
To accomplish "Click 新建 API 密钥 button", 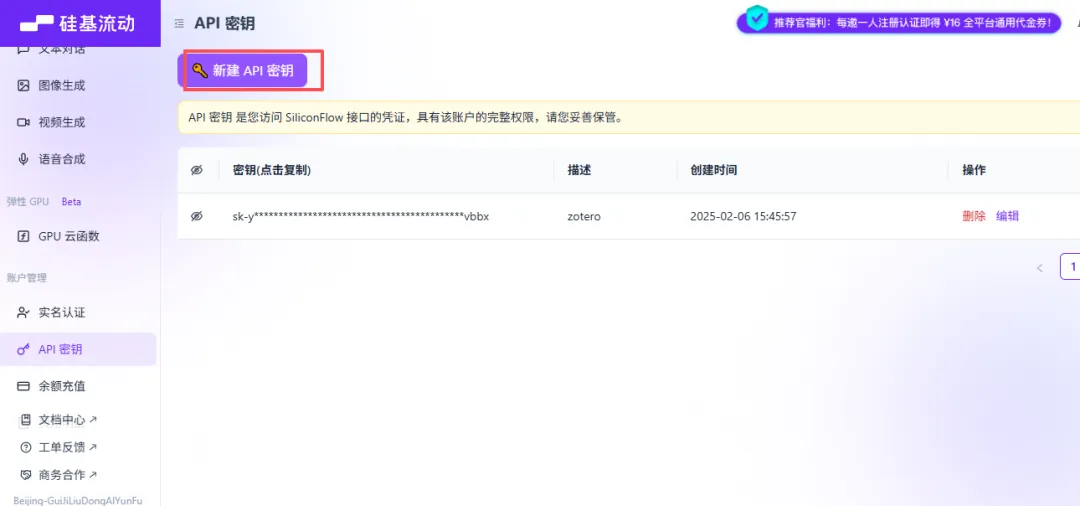I will (242, 70).
